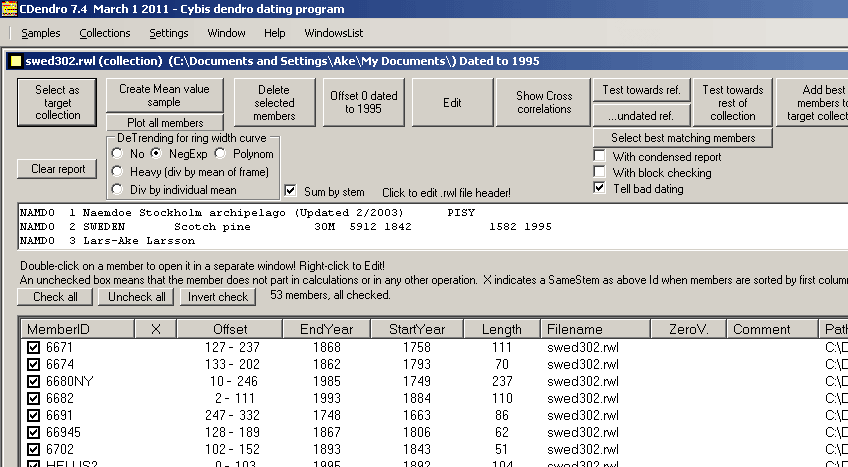Sort by MemberID column header
This screenshot has width=848, height=467.
click(x=77, y=329)
